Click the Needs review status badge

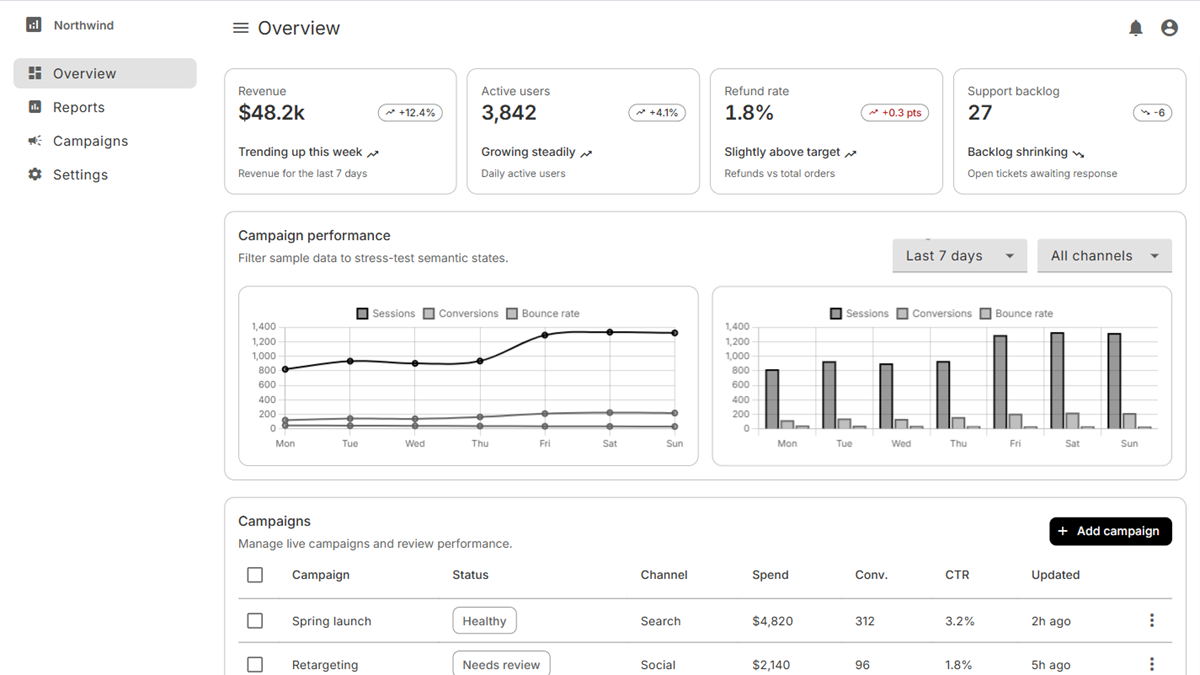point(501,664)
